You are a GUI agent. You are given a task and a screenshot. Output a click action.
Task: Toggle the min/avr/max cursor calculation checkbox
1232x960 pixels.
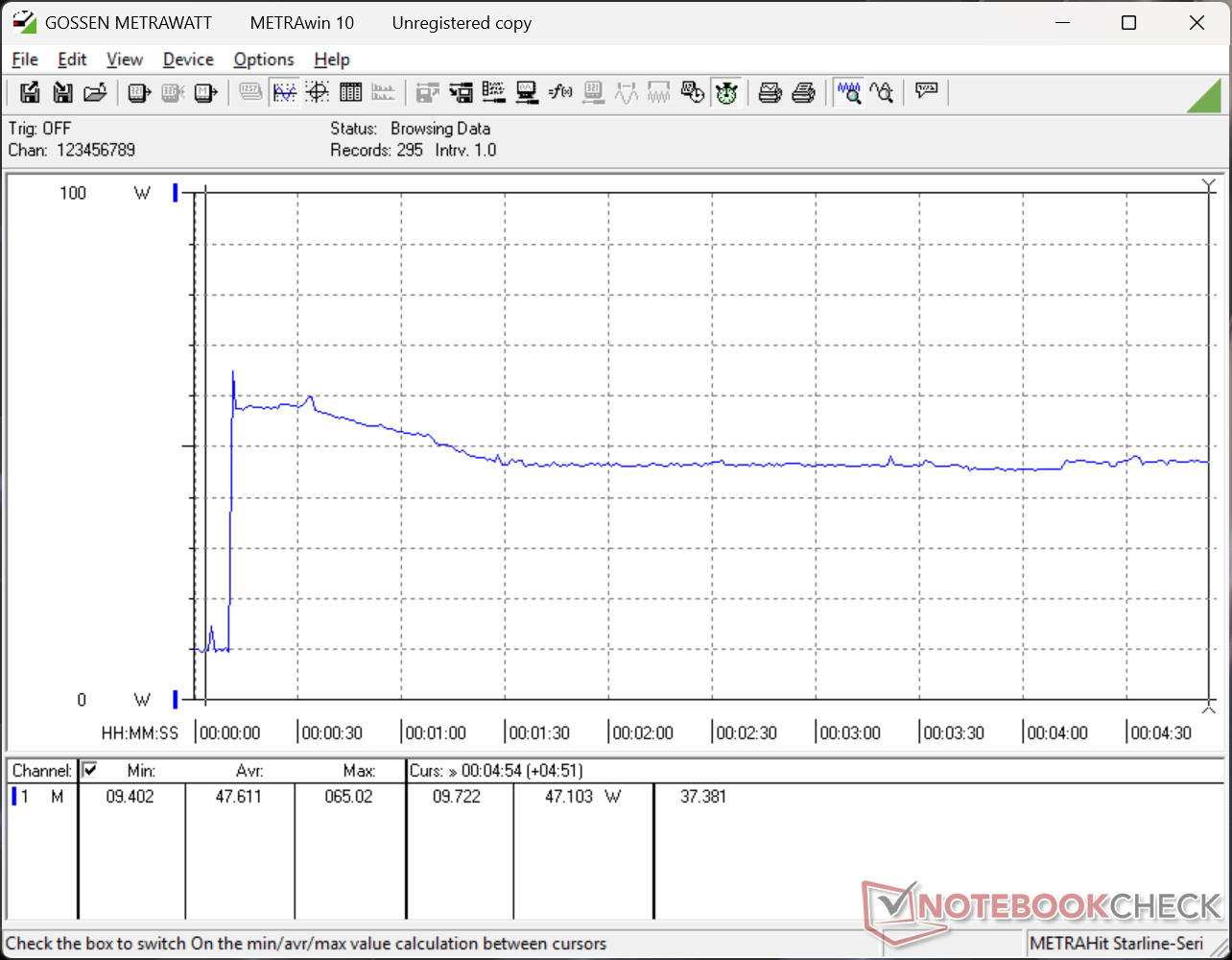[x=90, y=770]
